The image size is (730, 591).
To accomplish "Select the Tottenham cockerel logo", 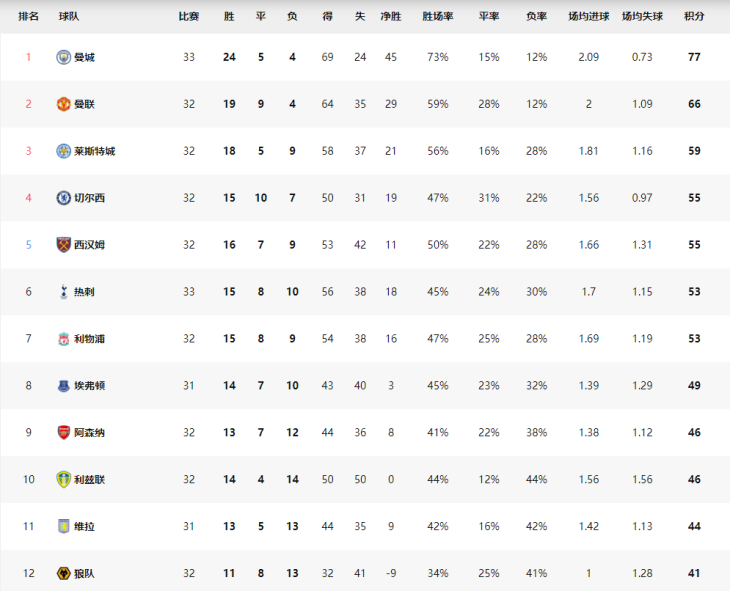I will [x=64, y=292].
